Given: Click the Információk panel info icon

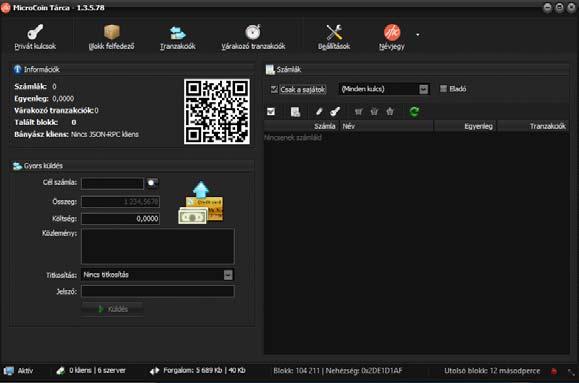Looking at the screenshot, I should (17, 69).
